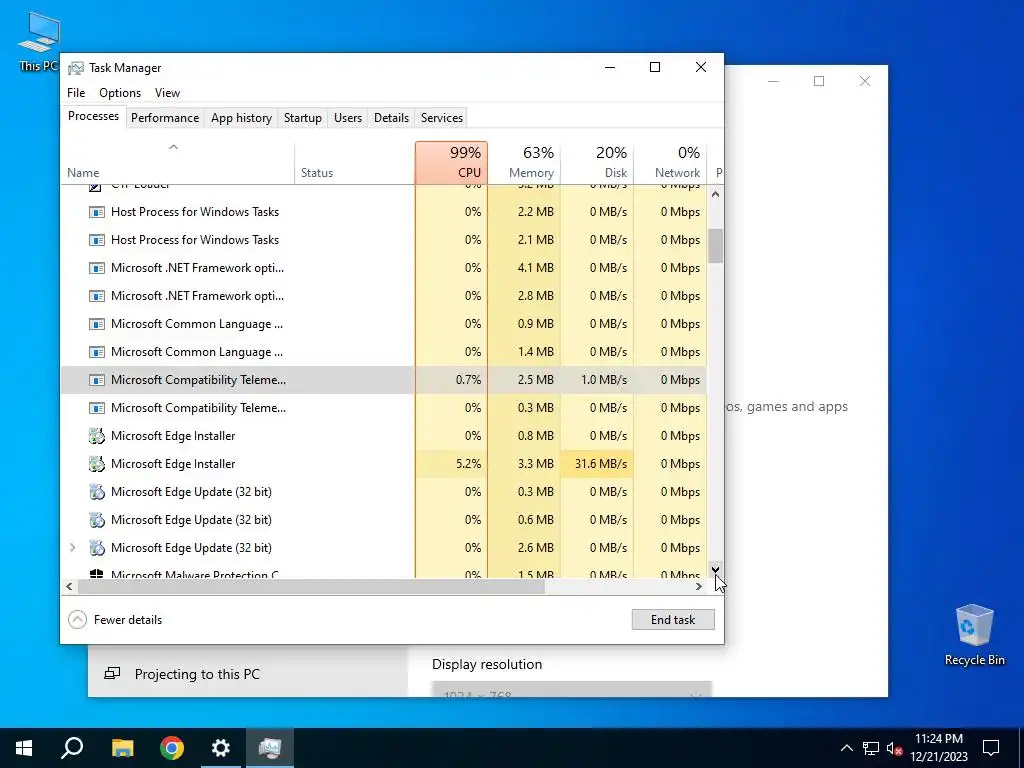Click the vertical scrollbar down arrow
Viewport: 1024px width, 768px height.
(x=716, y=569)
